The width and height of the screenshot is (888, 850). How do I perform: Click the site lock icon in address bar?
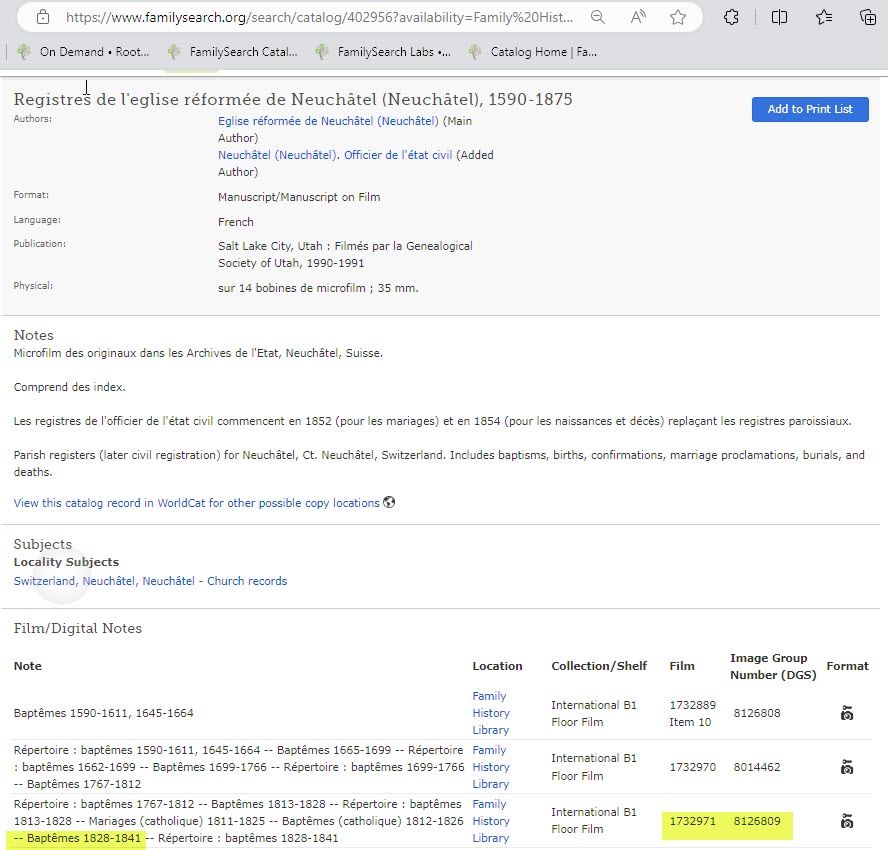point(42,18)
